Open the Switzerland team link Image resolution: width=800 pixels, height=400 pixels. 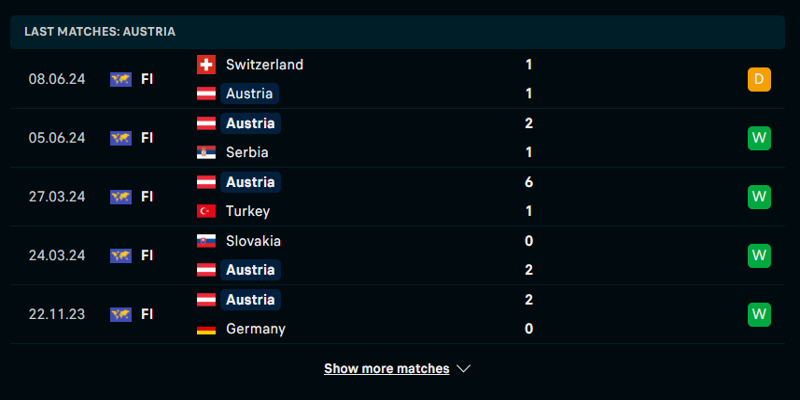(x=264, y=64)
